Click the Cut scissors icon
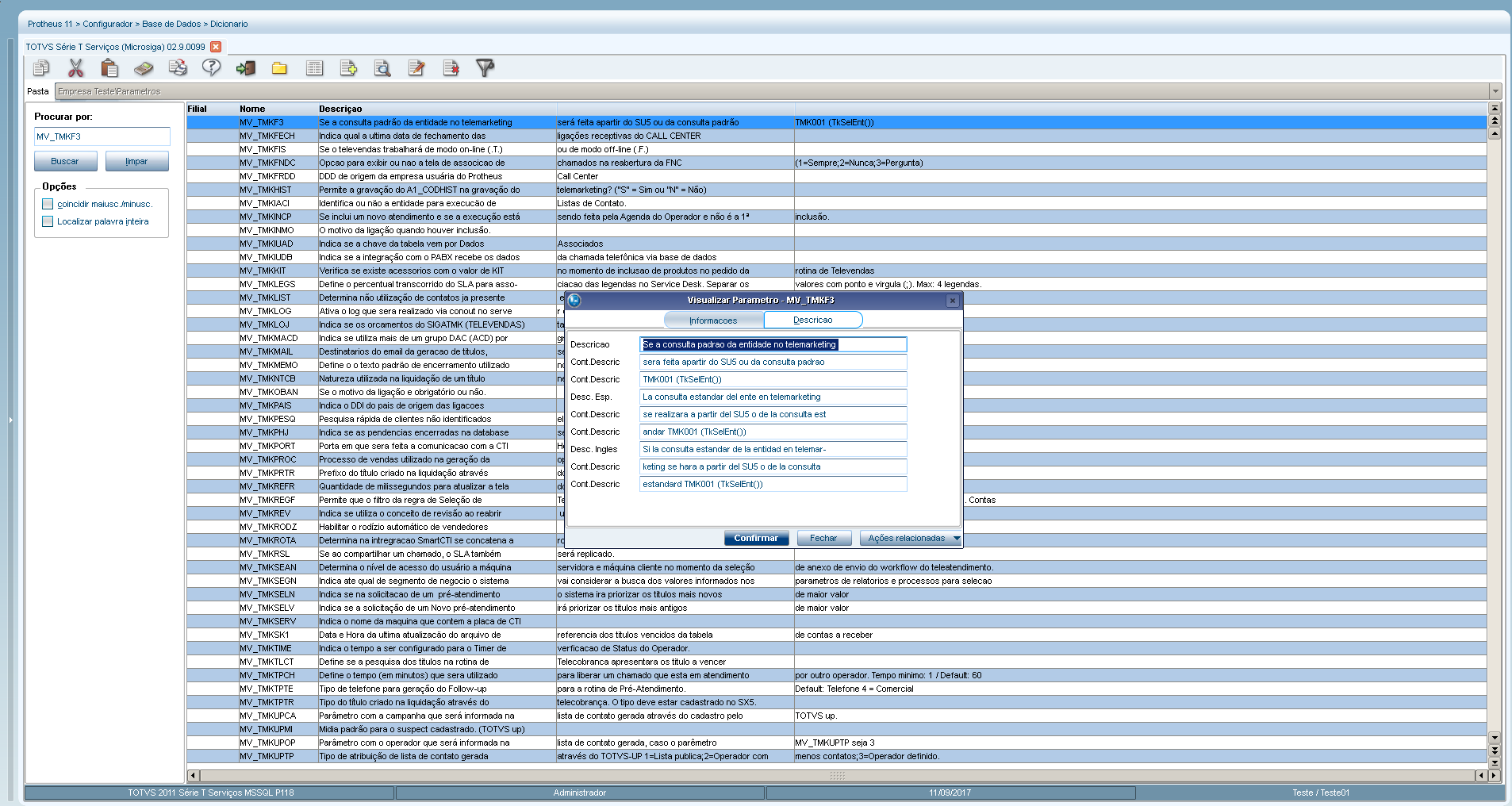Image resolution: width=1512 pixels, height=806 pixels. click(75, 68)
